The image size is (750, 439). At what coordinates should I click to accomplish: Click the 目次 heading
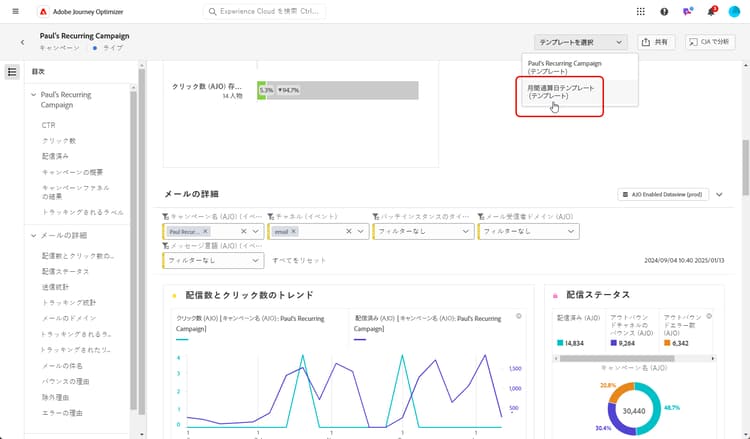(38, 72)
